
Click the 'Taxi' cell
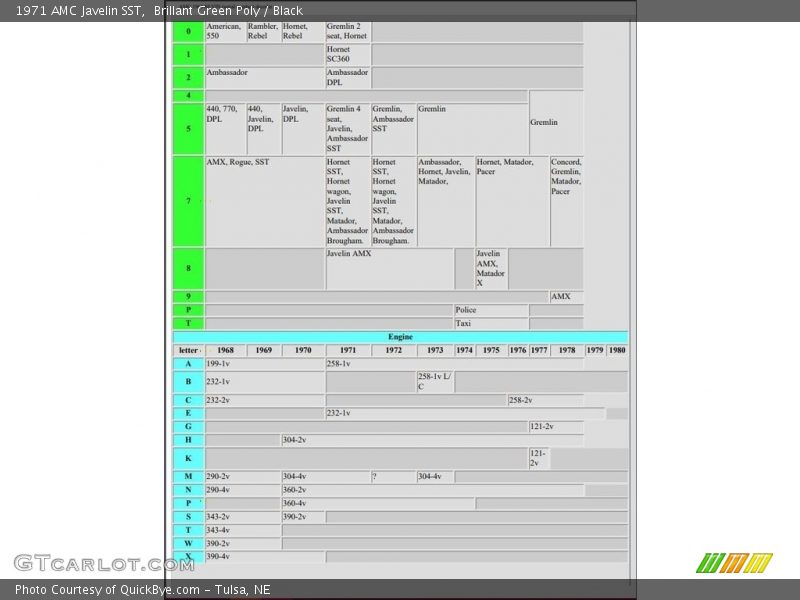pos(491,323)
